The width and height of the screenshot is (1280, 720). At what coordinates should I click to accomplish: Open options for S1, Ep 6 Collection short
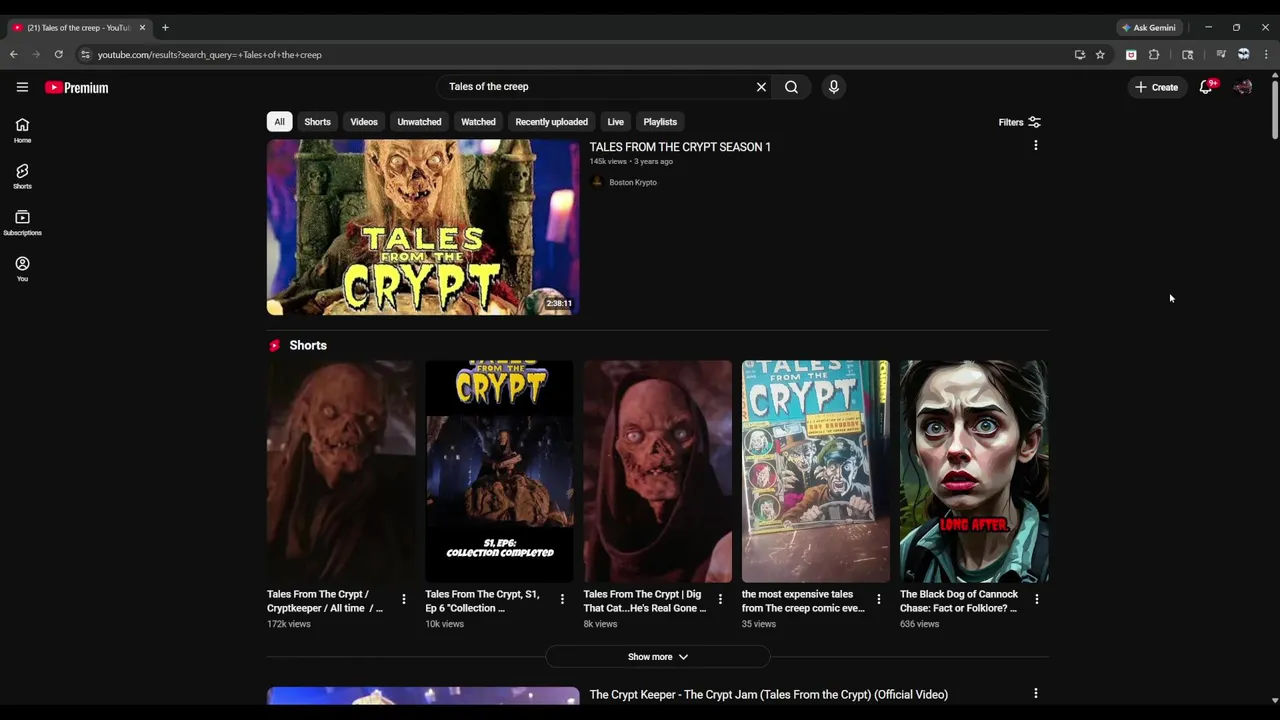562,599
